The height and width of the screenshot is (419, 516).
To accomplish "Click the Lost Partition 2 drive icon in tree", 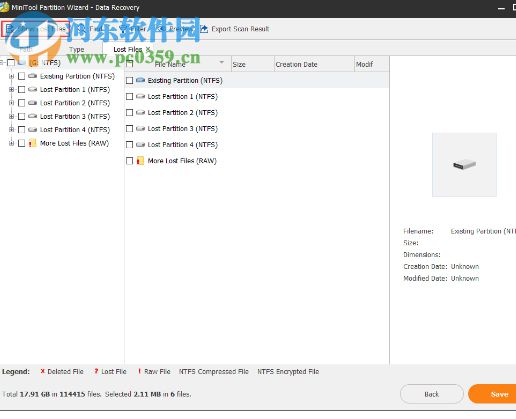I will pos(32,103).
